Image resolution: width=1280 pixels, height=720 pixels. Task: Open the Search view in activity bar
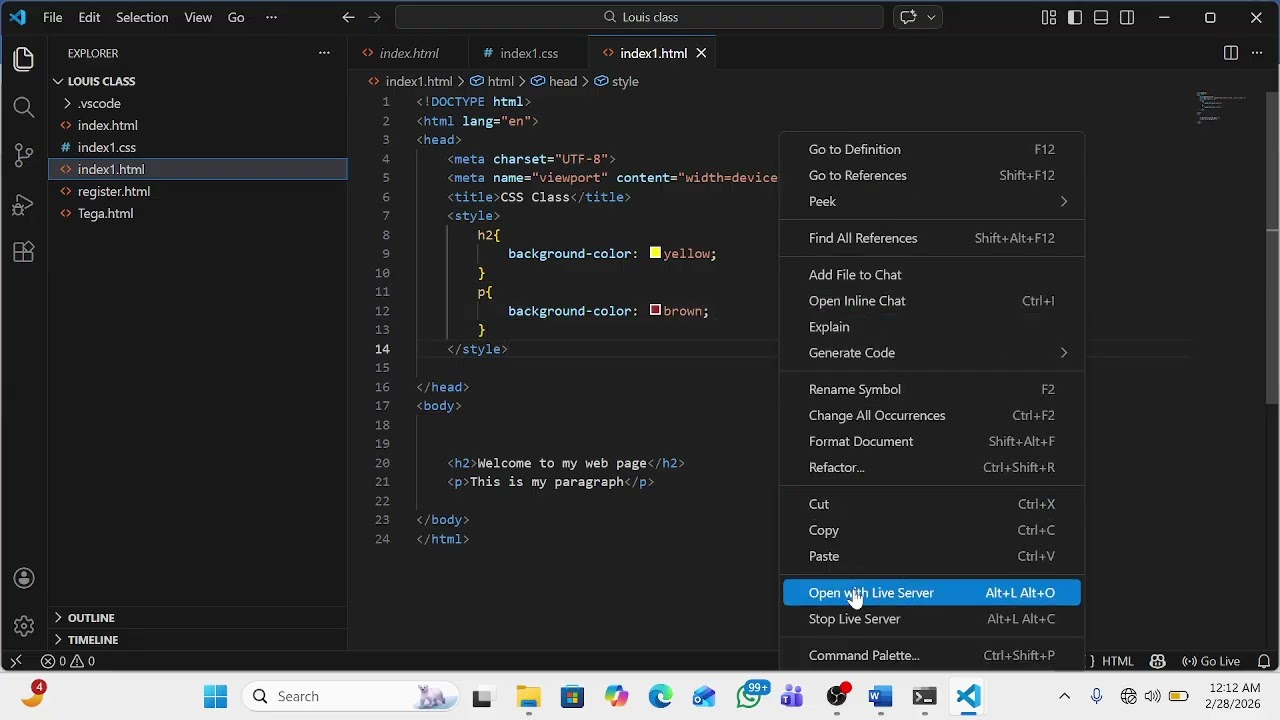point(24,107)
